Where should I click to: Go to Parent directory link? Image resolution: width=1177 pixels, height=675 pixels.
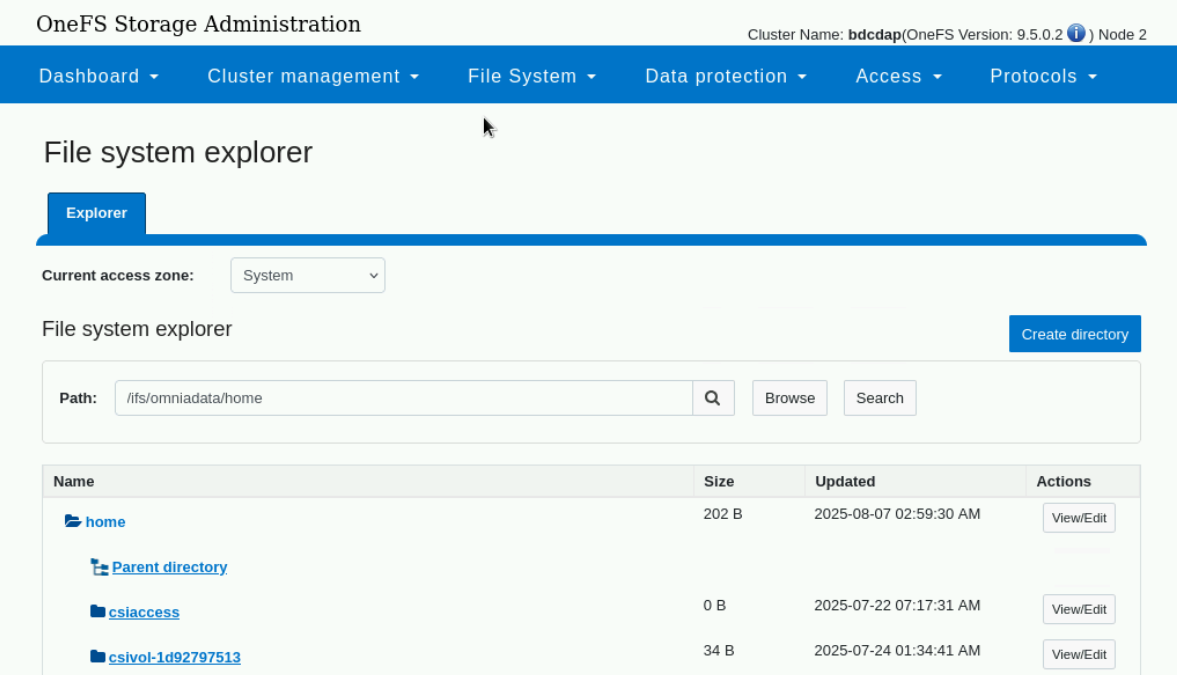coord(170,567)
